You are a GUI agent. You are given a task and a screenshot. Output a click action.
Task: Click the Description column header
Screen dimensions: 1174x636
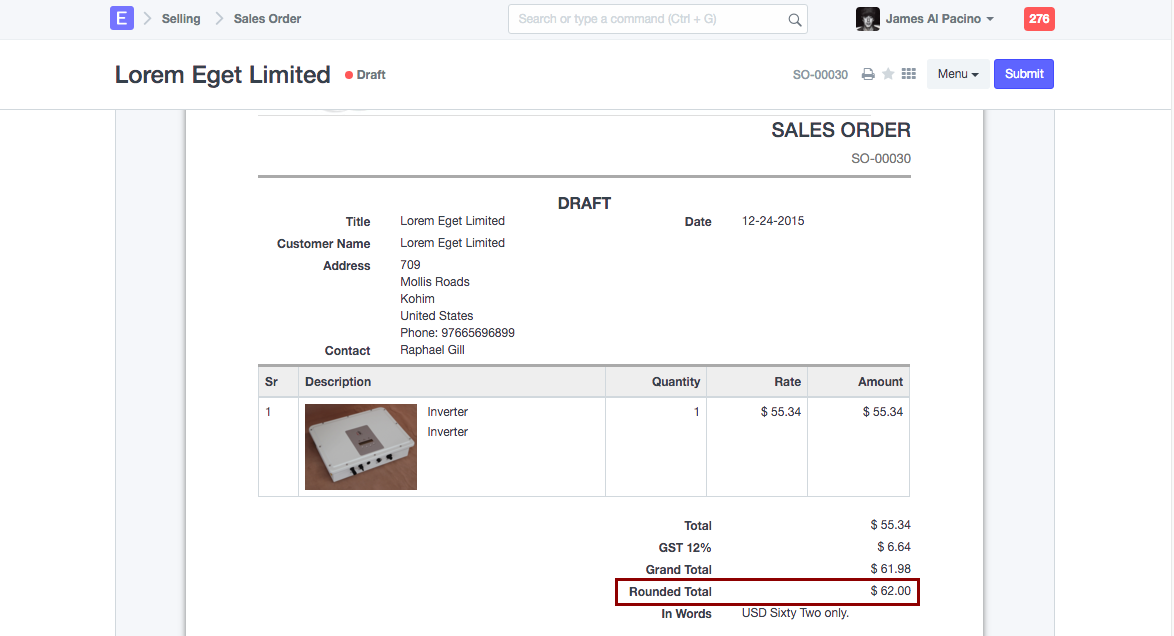click(x=338, y=382)
